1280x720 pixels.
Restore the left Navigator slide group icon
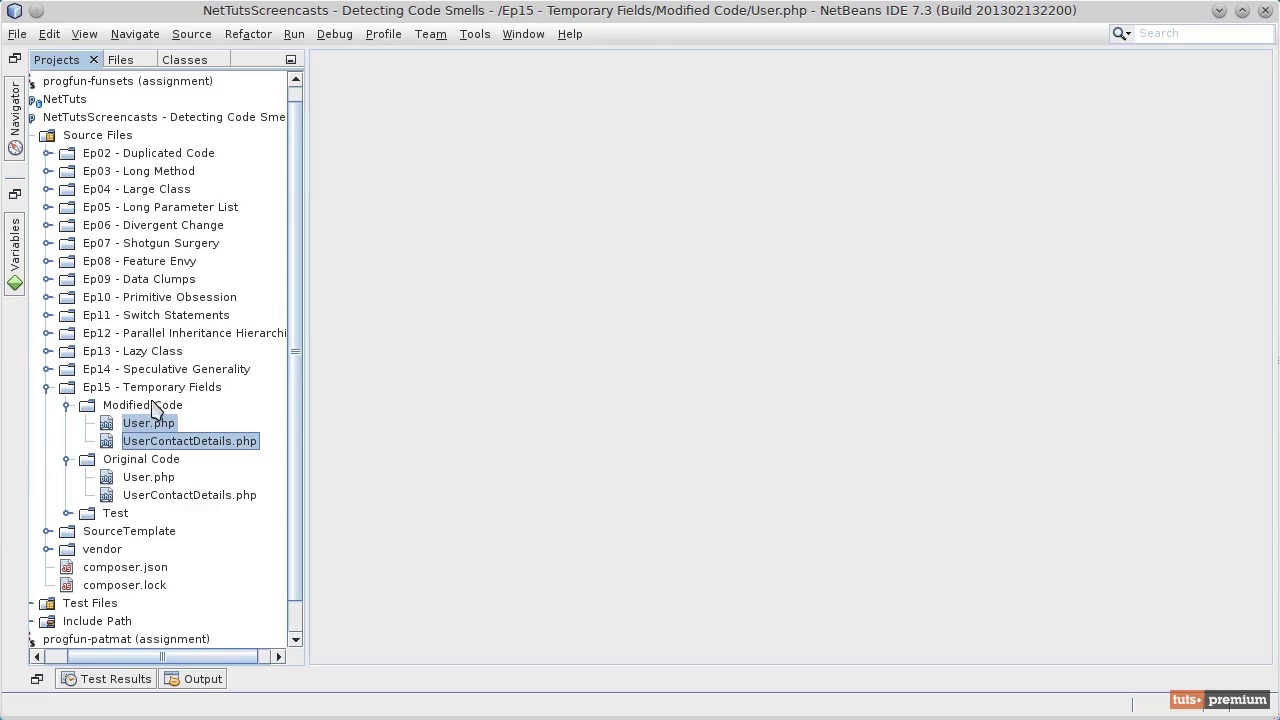click(15, 59)
